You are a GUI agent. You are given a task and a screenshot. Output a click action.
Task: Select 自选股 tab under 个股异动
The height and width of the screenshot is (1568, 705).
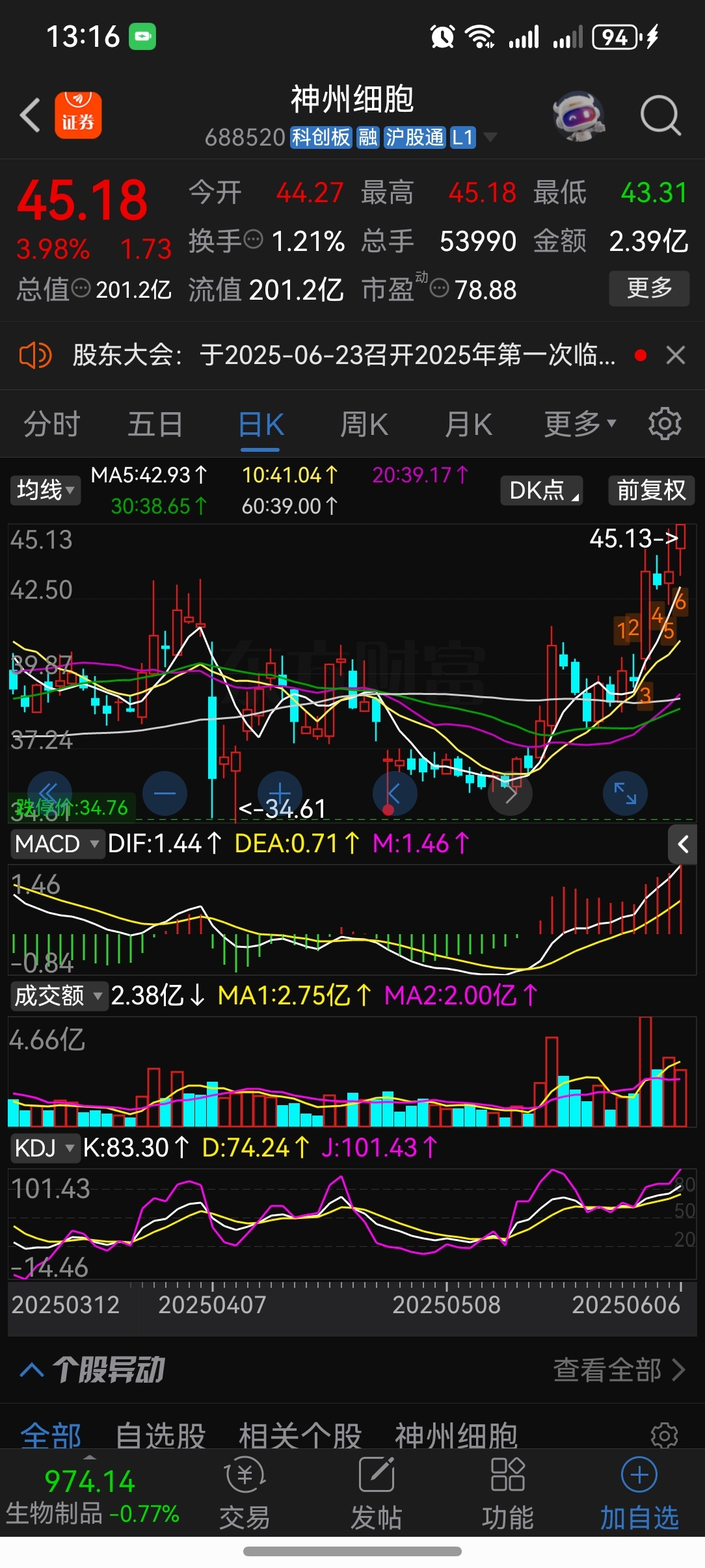click(161, 1435)
